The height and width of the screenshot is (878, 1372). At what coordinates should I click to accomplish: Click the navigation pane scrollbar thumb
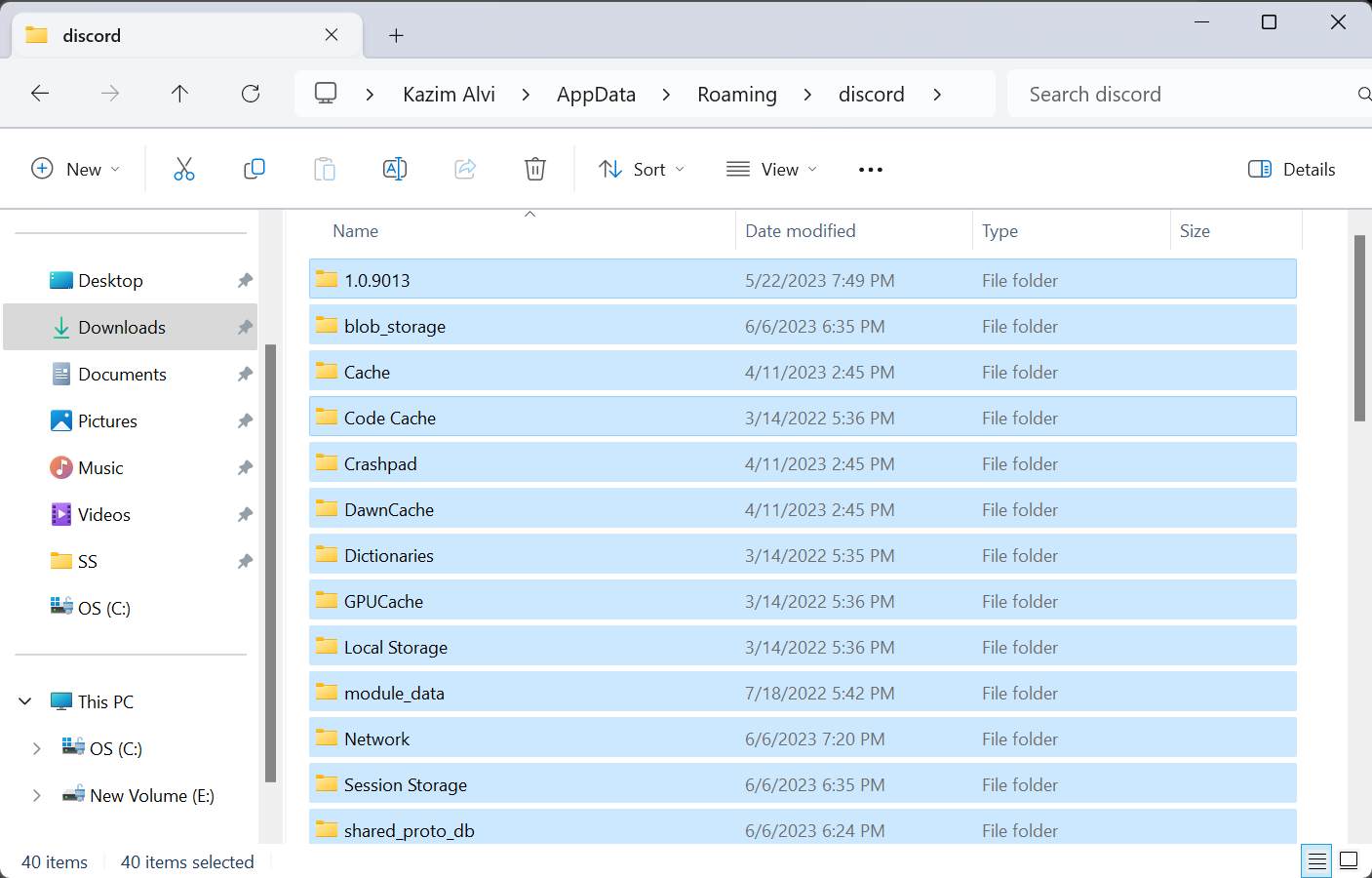[x=270, y=563]
